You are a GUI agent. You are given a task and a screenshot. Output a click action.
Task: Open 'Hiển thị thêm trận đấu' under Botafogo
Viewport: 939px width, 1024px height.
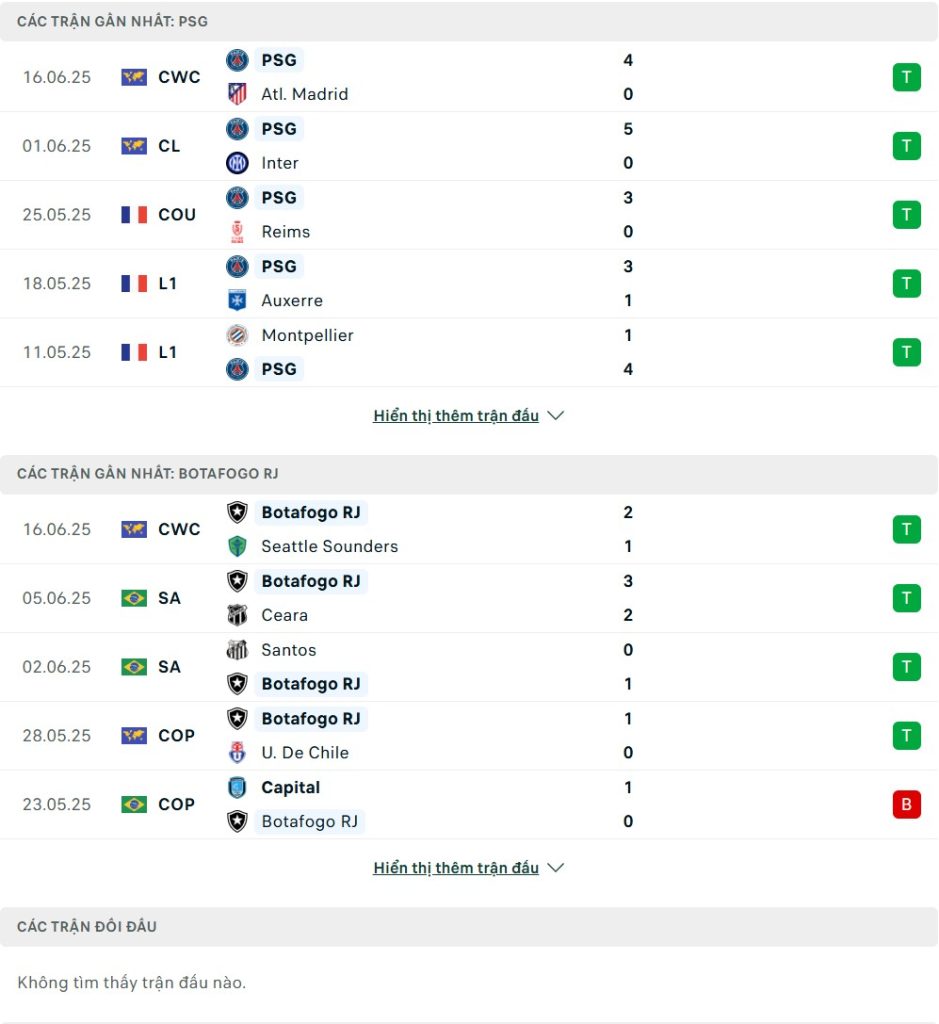coord(456,868)
